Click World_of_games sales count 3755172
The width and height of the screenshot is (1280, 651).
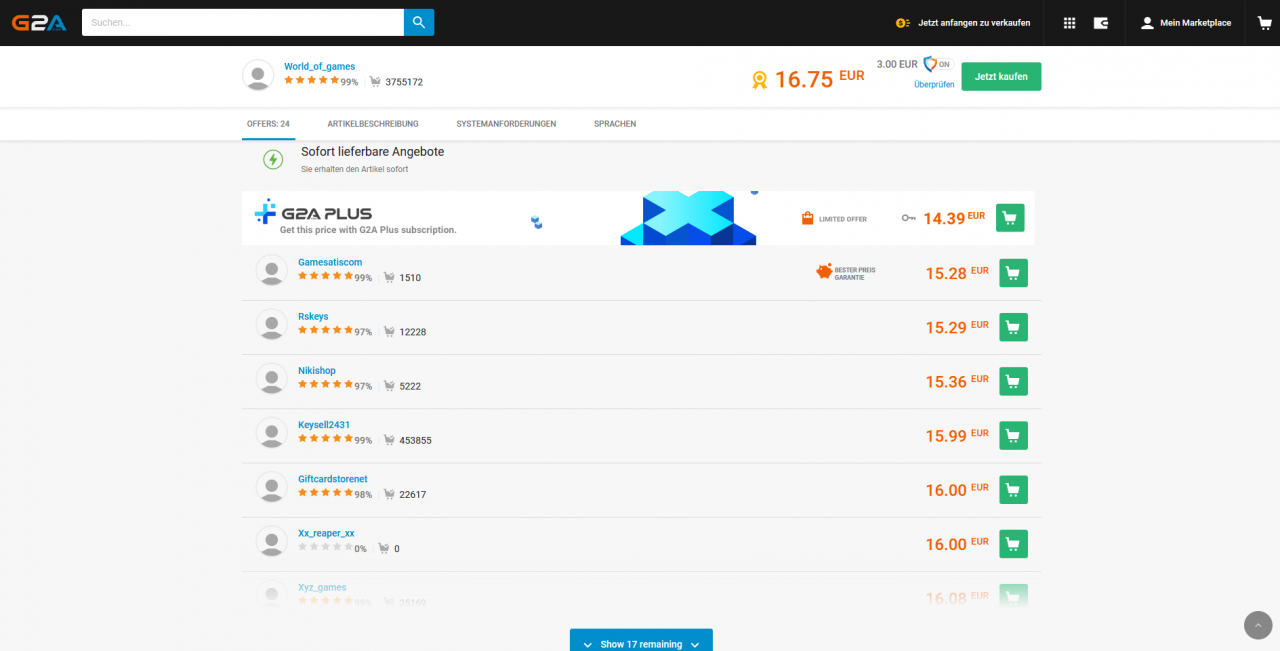pyautogui.click(x=404, y=82)
